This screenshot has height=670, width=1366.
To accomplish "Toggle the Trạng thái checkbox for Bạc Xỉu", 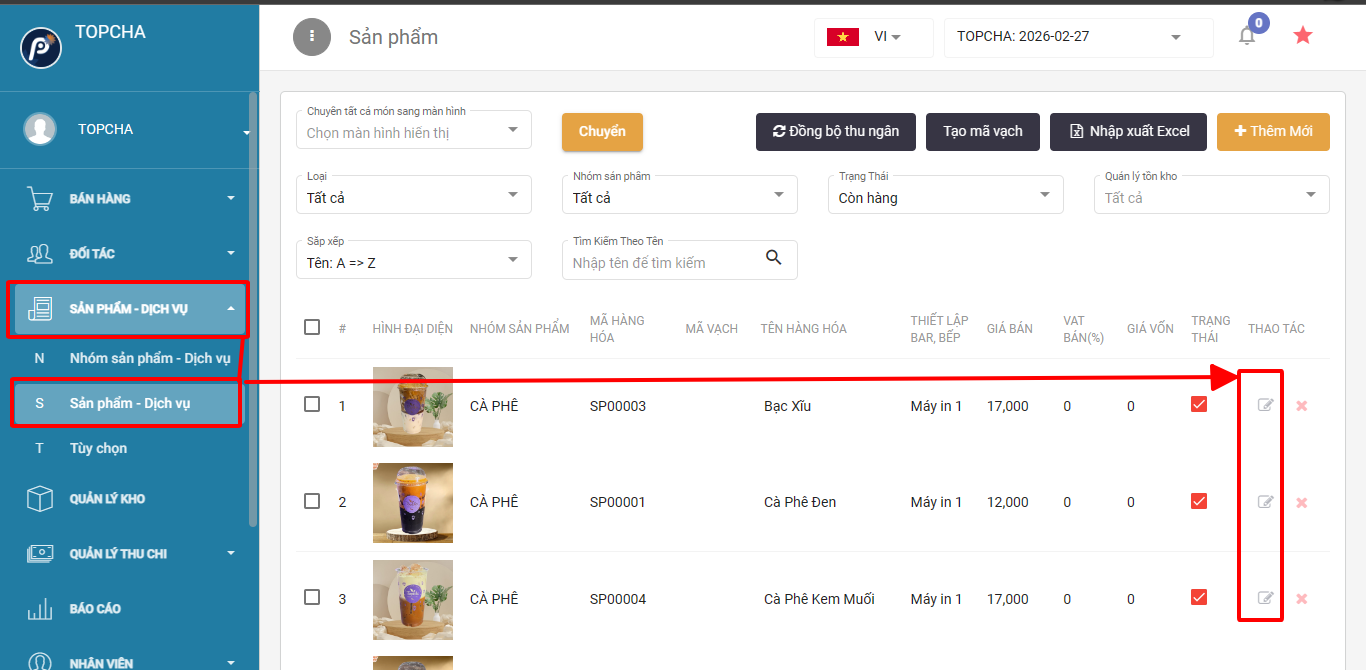I will (x=1199, y=404).
